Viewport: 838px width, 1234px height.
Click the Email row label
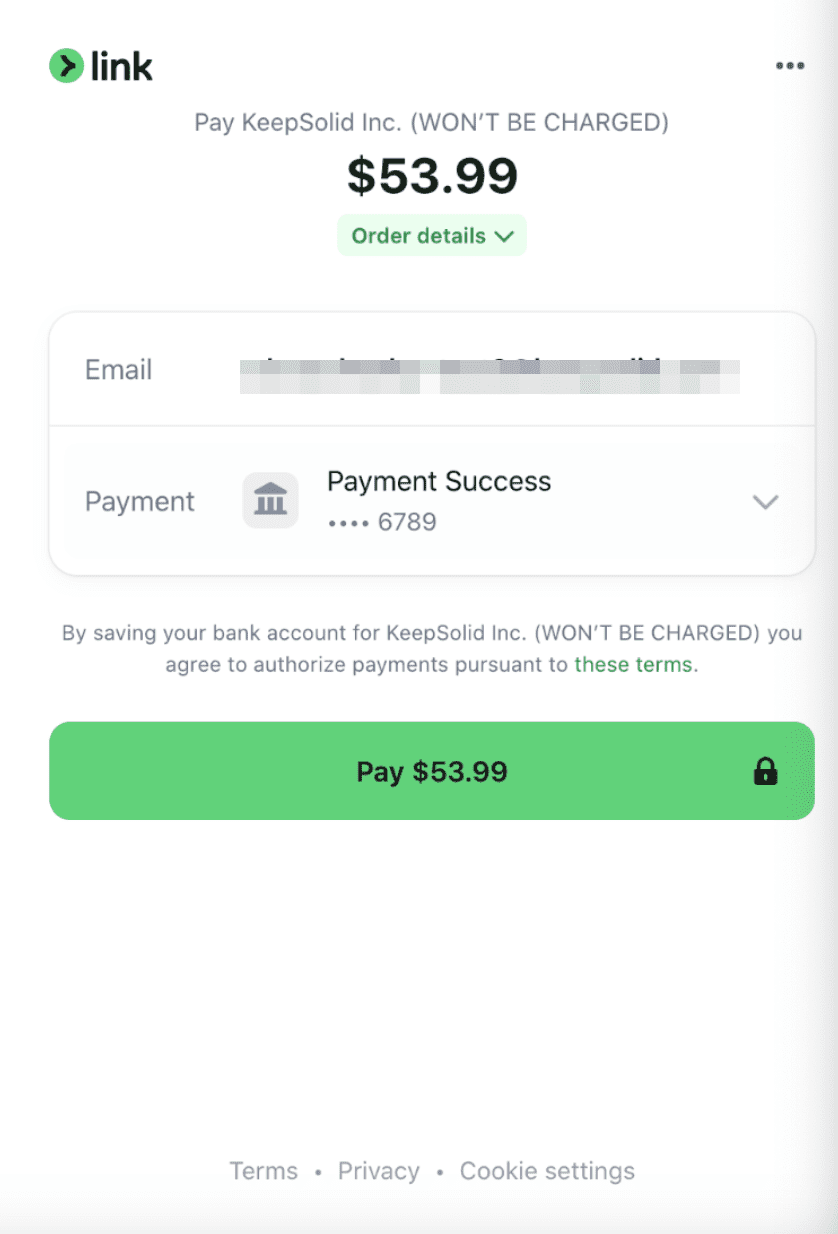point(118,370)
